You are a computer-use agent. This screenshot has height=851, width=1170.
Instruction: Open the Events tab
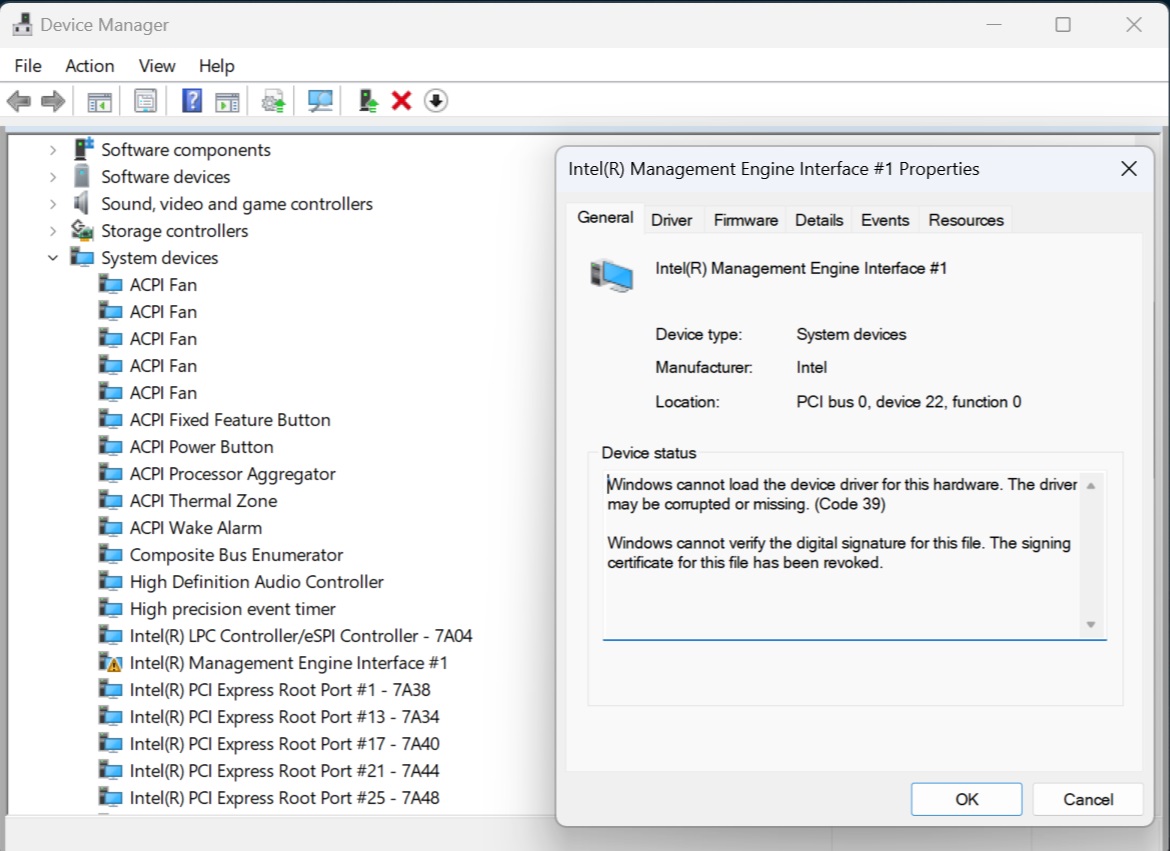coord(885,220)
